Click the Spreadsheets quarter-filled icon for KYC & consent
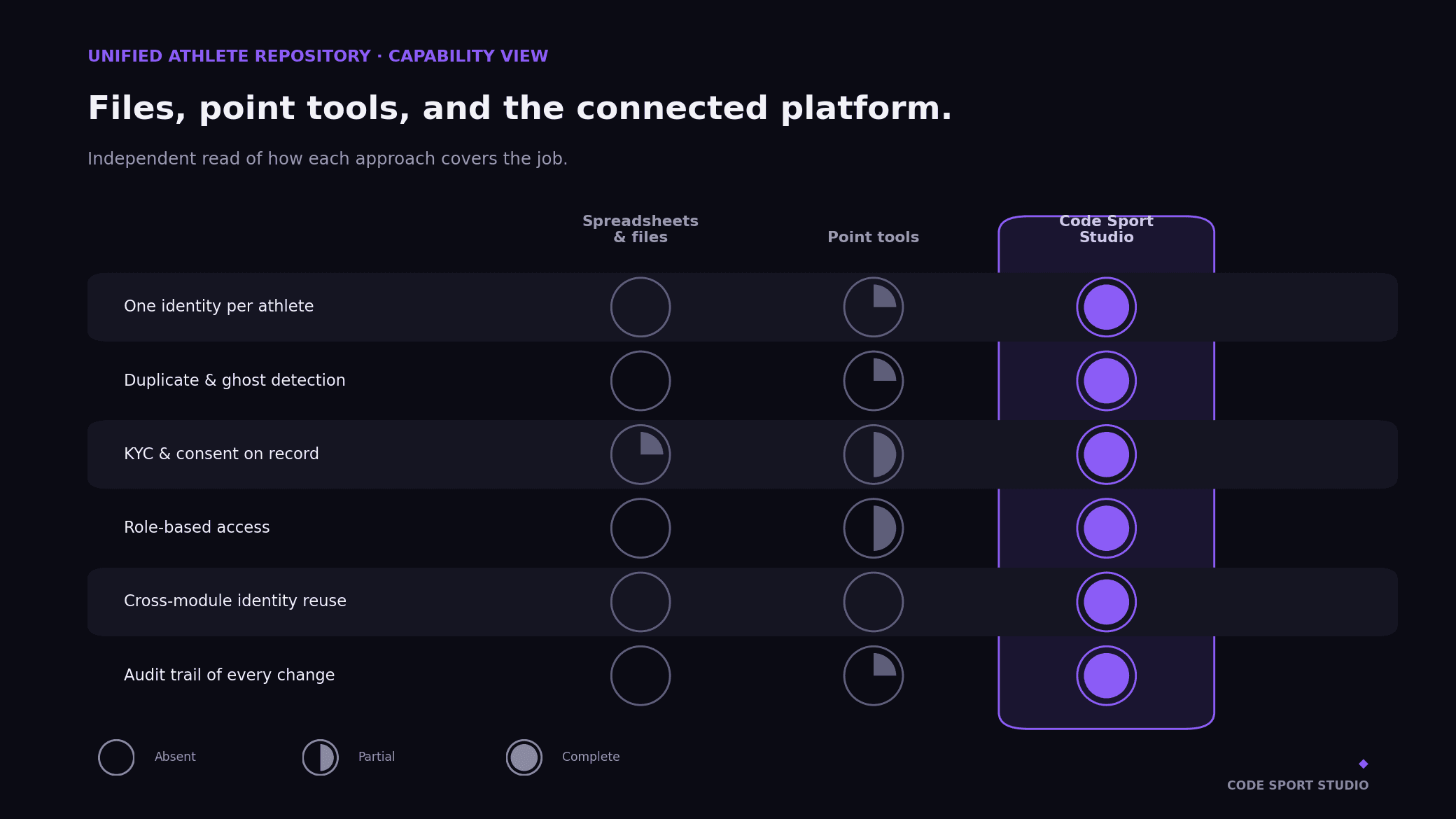This screenshot has width=1456, height=819. pos(640,454)
